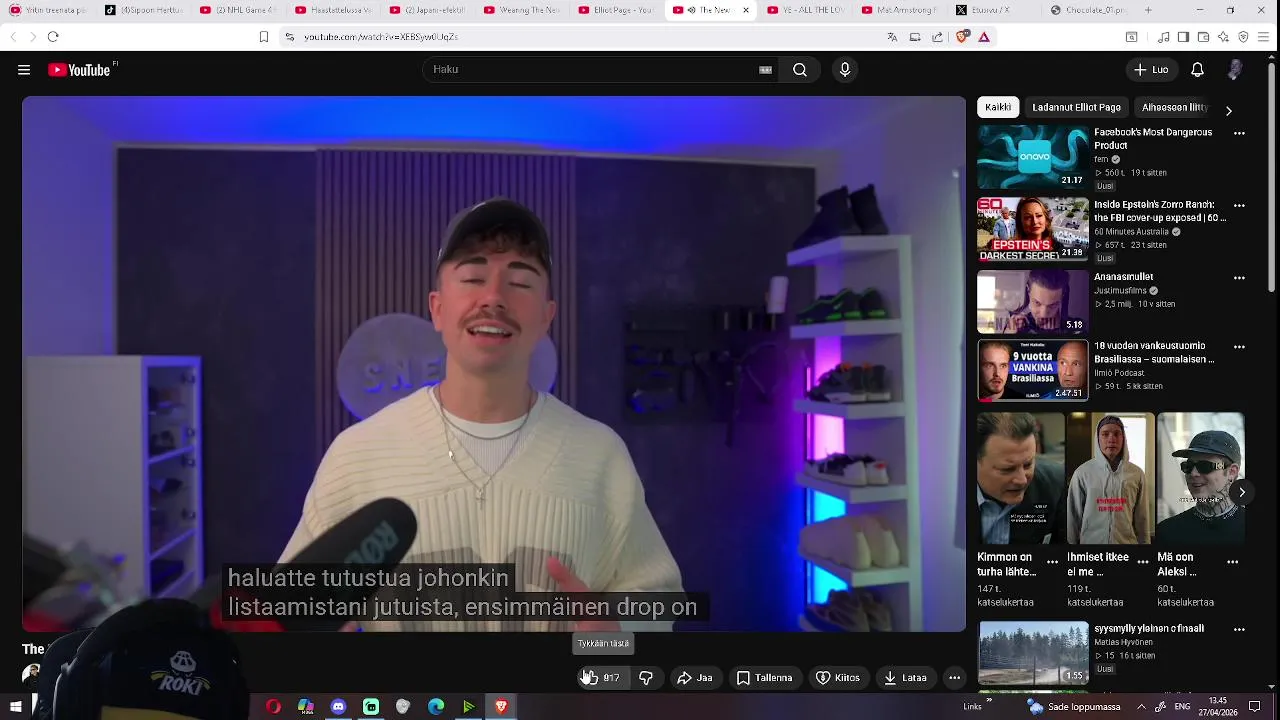Open the Luo create button
The width and height of the screenshot is (1280, 720).
(x=1151, y=70)
